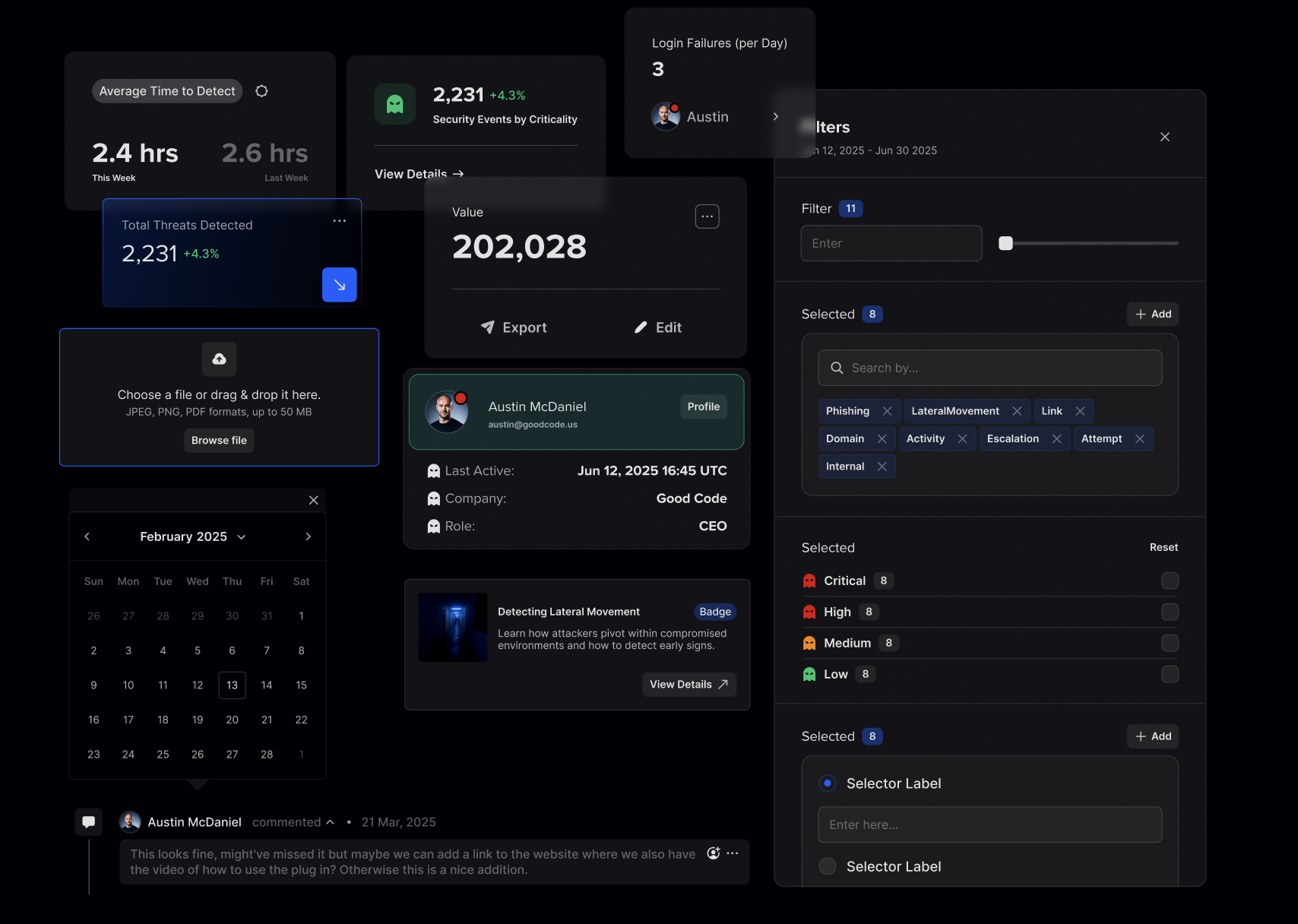Open the three-dot menu on the comment

(733, 853)
